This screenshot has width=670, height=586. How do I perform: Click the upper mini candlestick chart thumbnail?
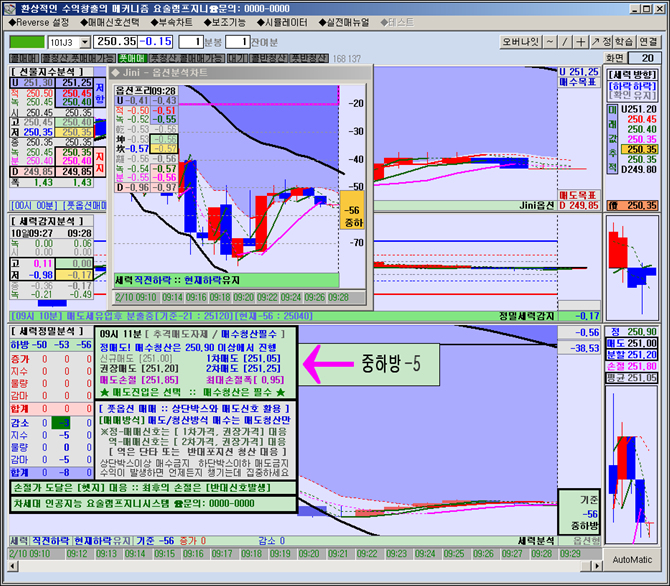pos(632,268)
